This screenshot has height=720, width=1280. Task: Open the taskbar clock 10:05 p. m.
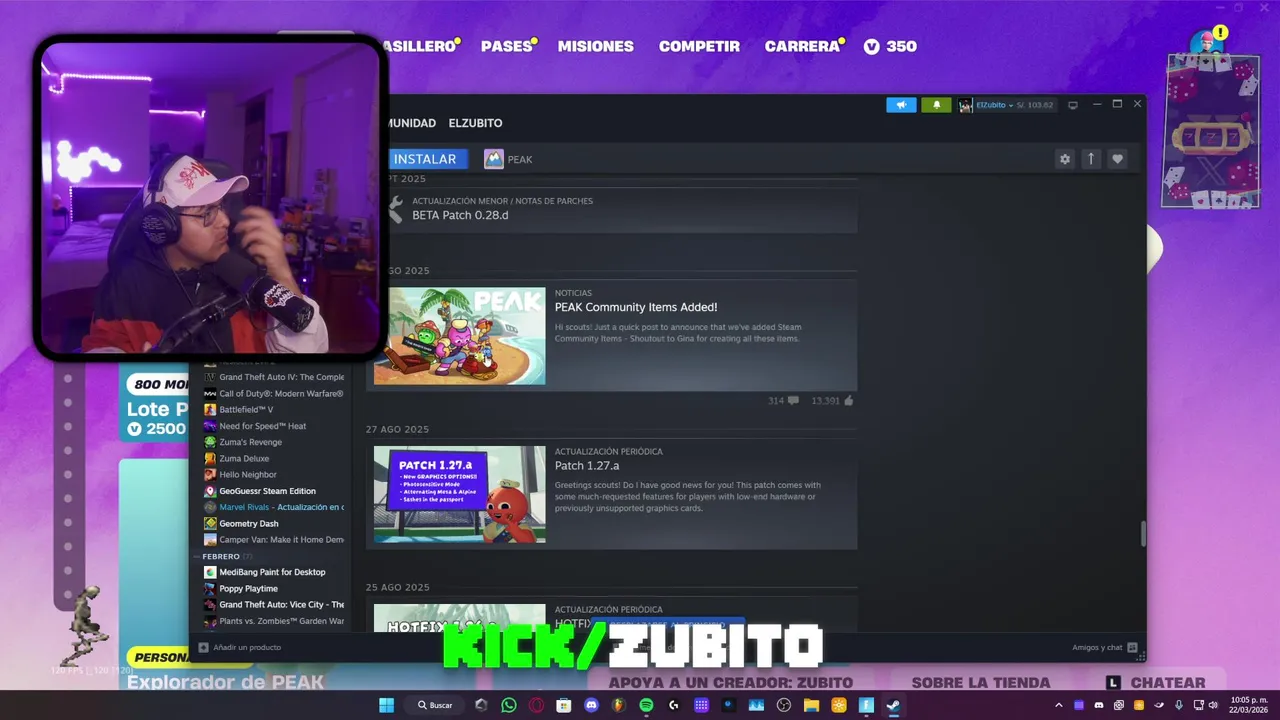click(1250, 705)
